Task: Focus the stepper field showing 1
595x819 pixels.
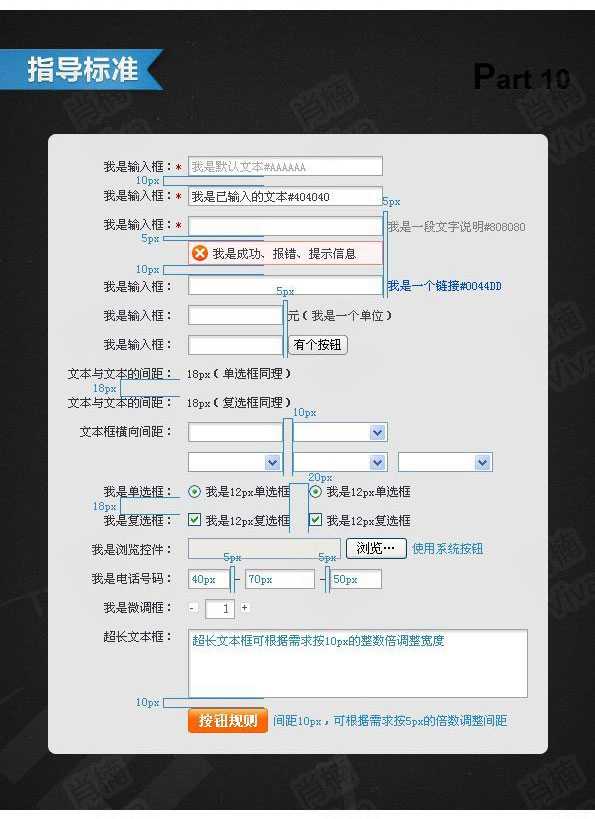Action: pyautogui.click(x=219, y=609)
